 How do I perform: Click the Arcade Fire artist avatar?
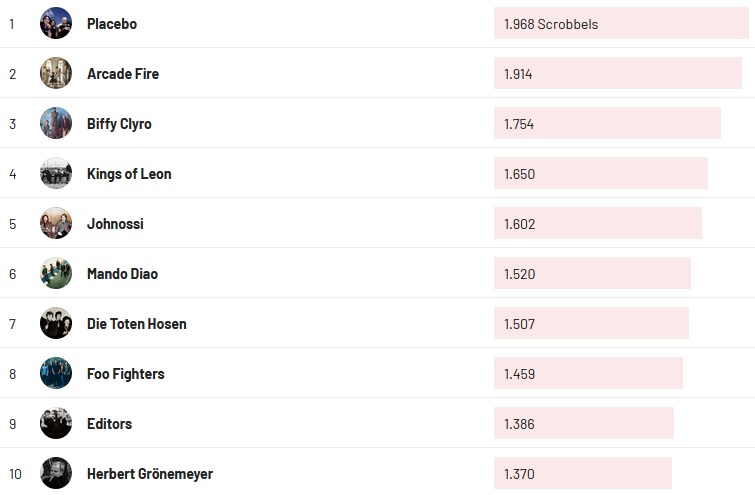[x=56, y=73]
